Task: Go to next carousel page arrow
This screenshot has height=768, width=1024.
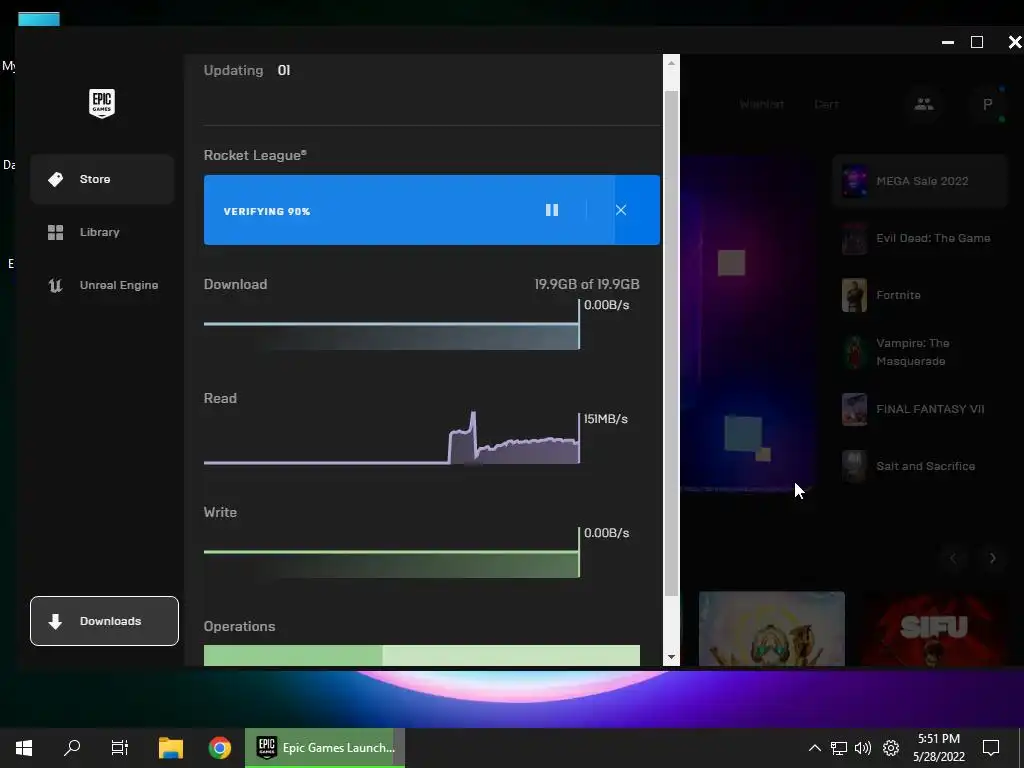Action: [x=993, y=558]
